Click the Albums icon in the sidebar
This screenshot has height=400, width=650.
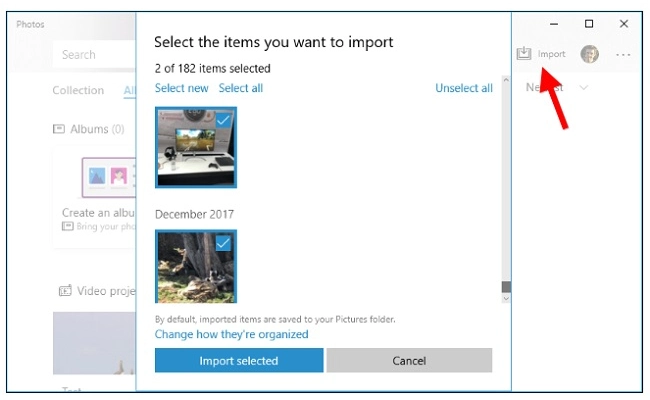(x=60, y=129)
